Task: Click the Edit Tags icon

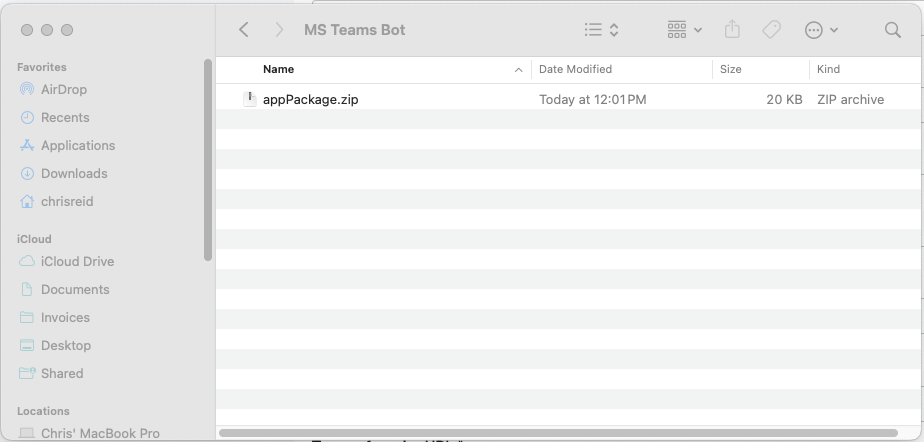Action: [771, 29]
